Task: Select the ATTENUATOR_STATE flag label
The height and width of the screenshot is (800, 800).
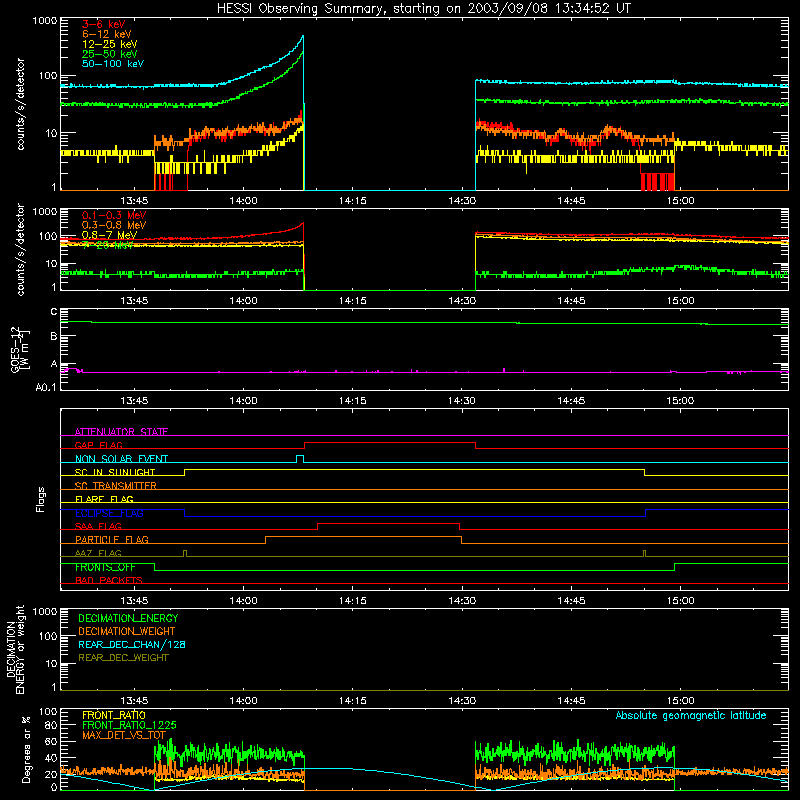Action: pos(121,432)
